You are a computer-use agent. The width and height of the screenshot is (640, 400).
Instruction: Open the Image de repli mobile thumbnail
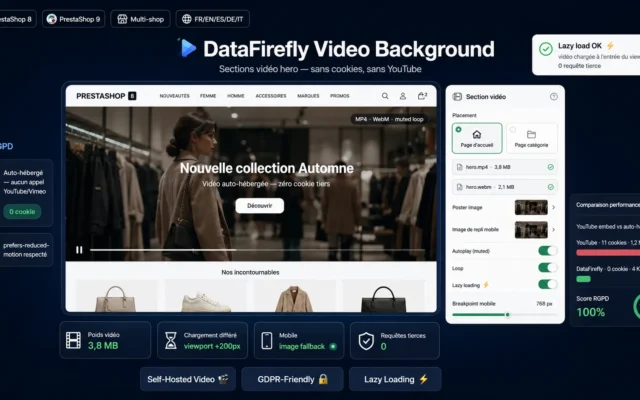coord(531,230)
